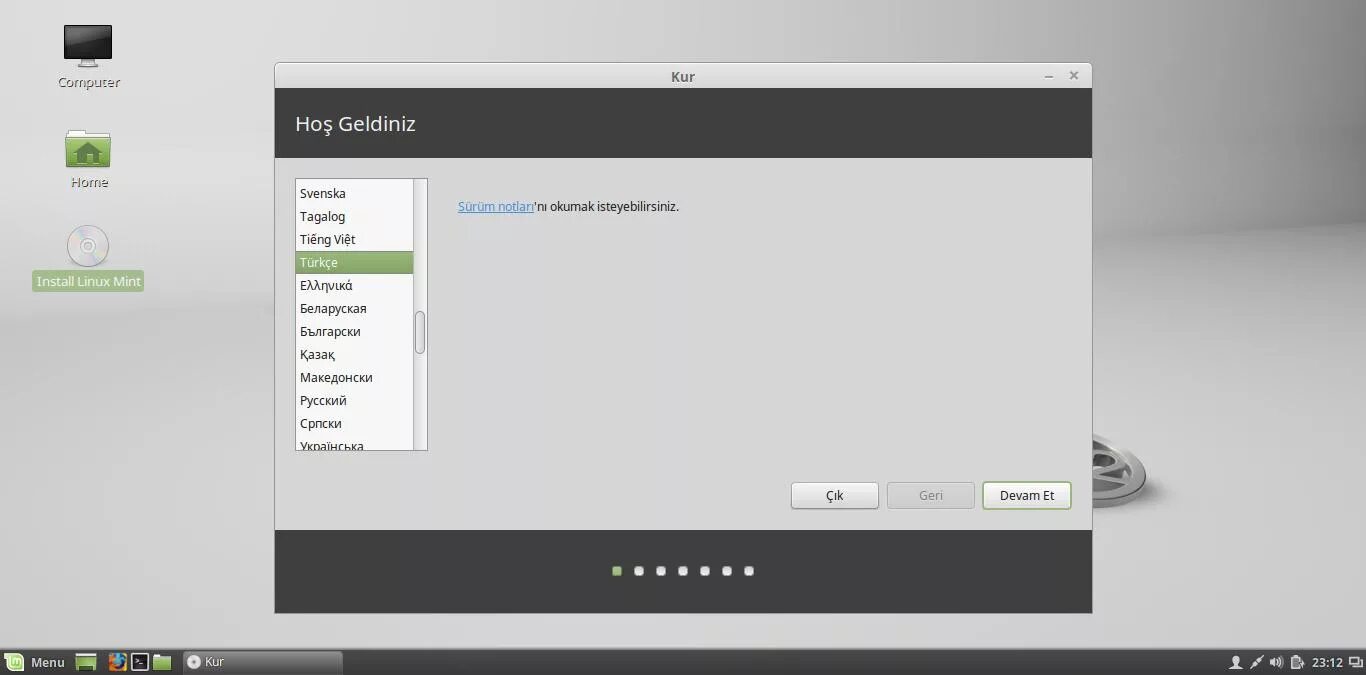Open the Sürüm notları link

(x=496, y=206)
